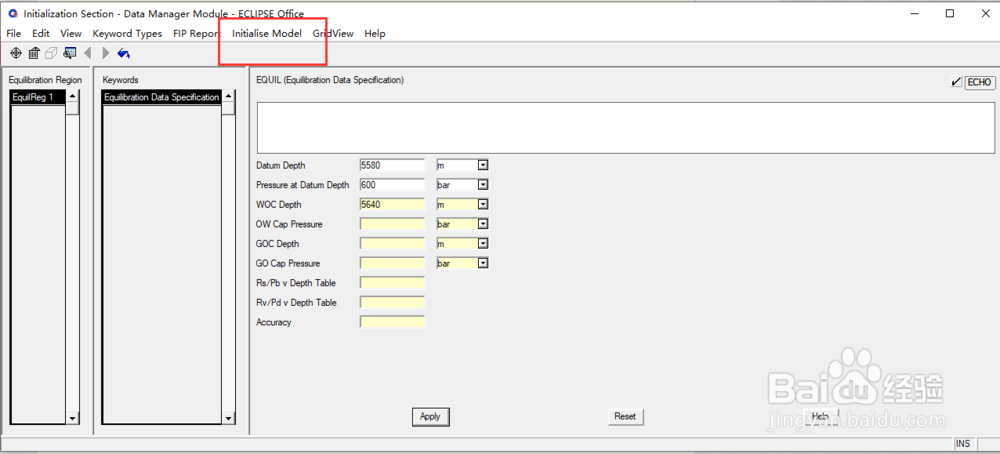Click the OW Cap Pressure input field
Screen dimensions: 1000x454
click(392, 224)
